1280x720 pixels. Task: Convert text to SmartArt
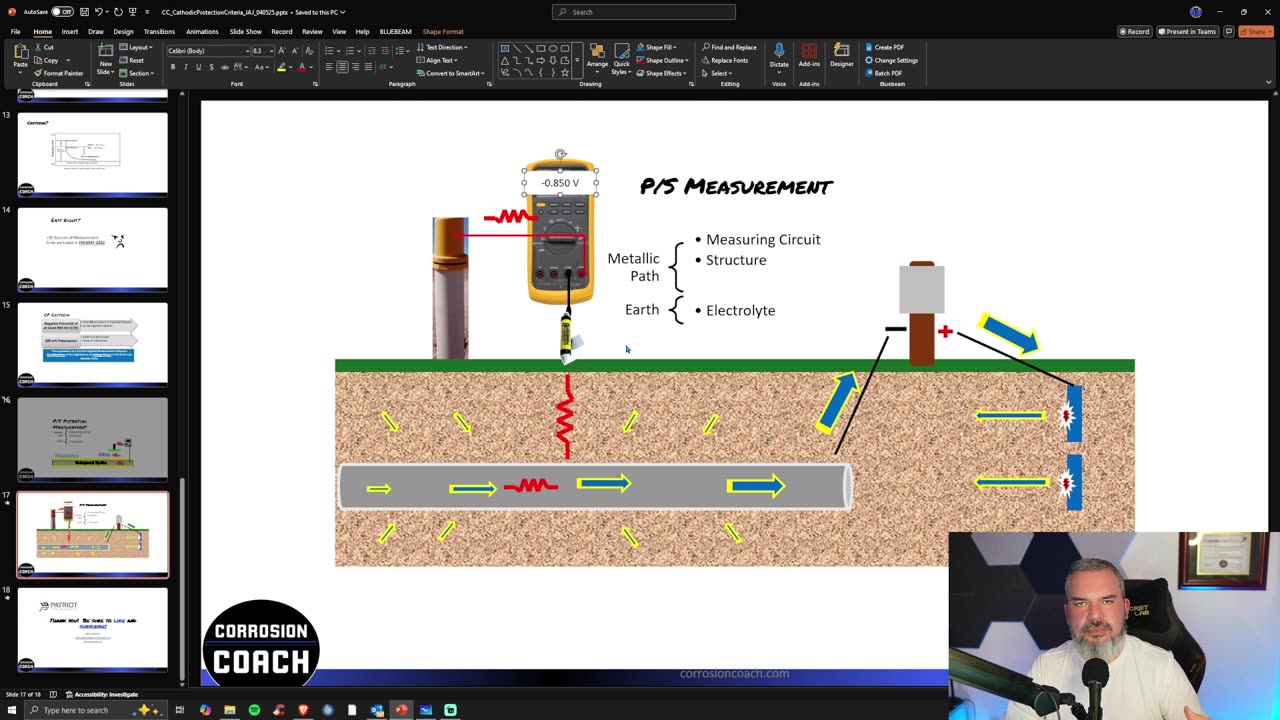450,73
